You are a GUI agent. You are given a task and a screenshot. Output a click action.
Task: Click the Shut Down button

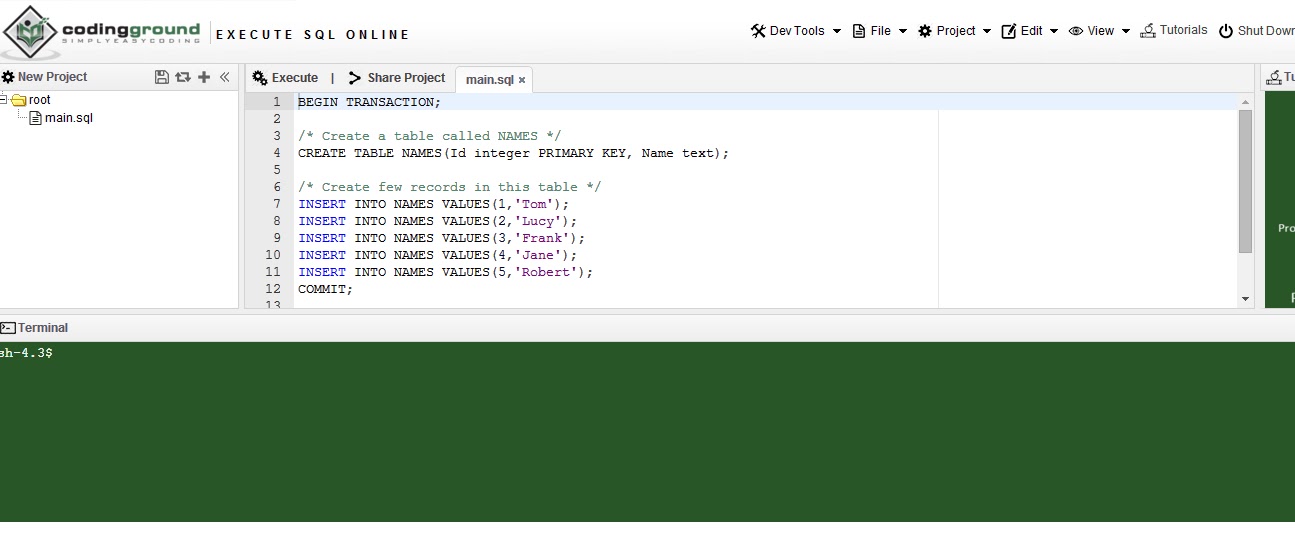[x=1257, y=31]
